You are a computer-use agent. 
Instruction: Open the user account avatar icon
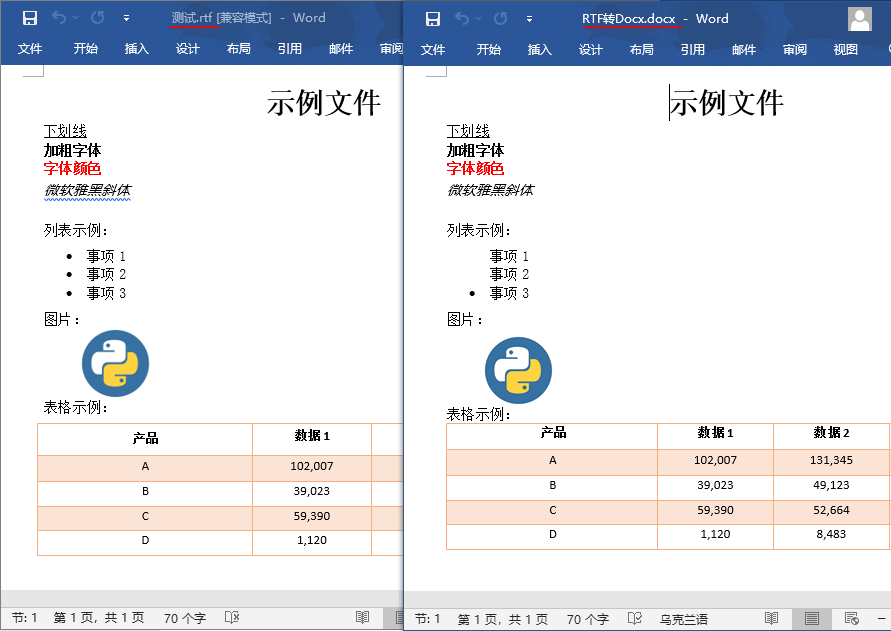pos(859,19)
